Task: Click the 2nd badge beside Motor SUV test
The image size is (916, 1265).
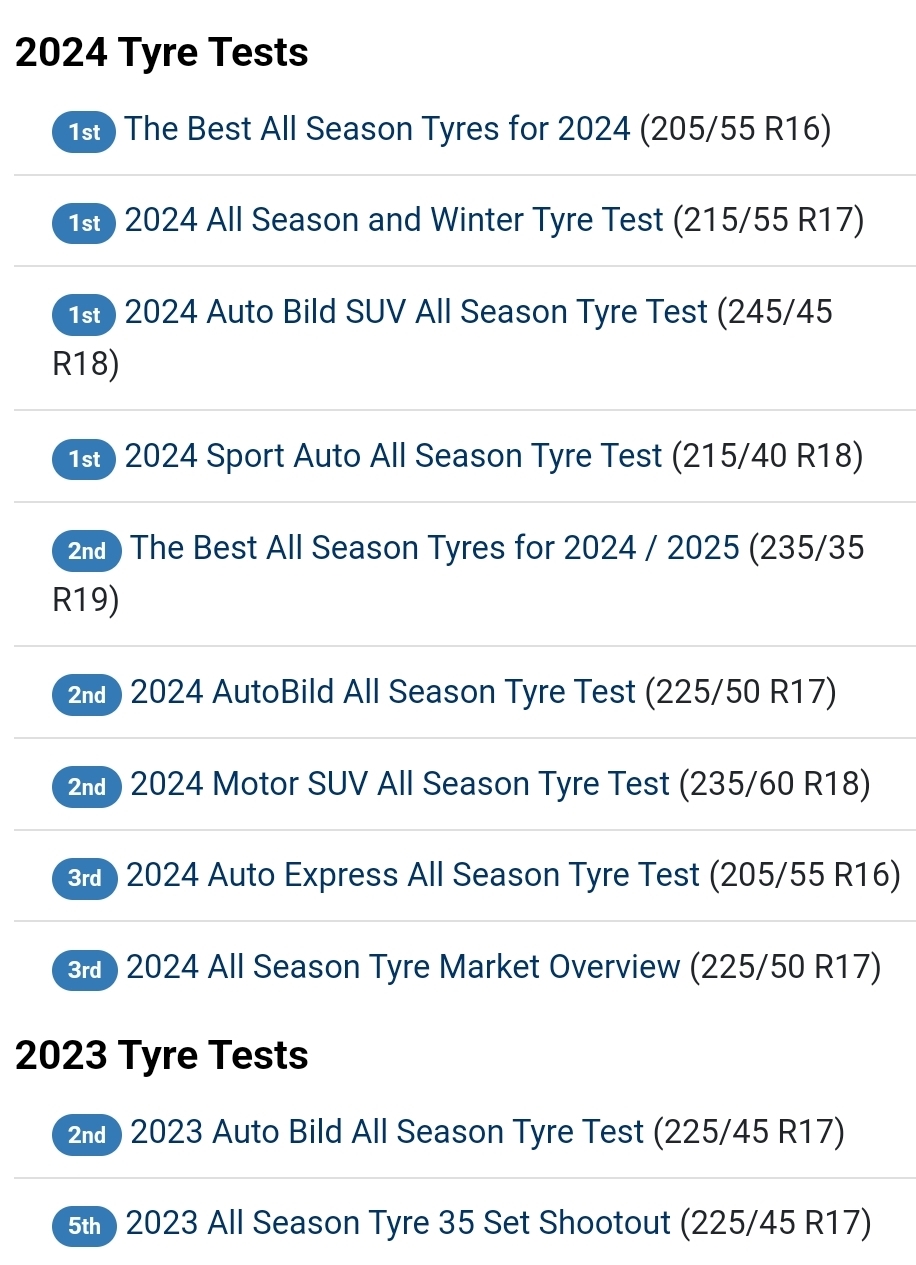Action: [x=87, y=787]
